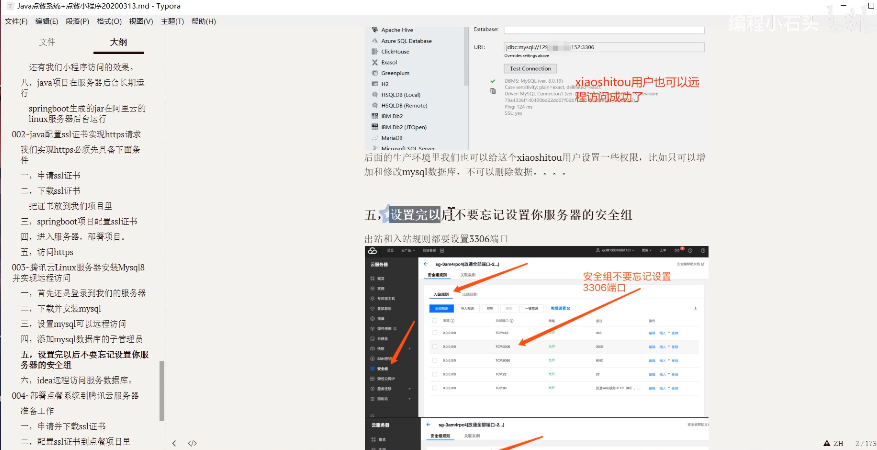Go to 二，配置ssl证书到点餐项目里
The width and height of the screenshot is (877, 450).
click(76, 442)
